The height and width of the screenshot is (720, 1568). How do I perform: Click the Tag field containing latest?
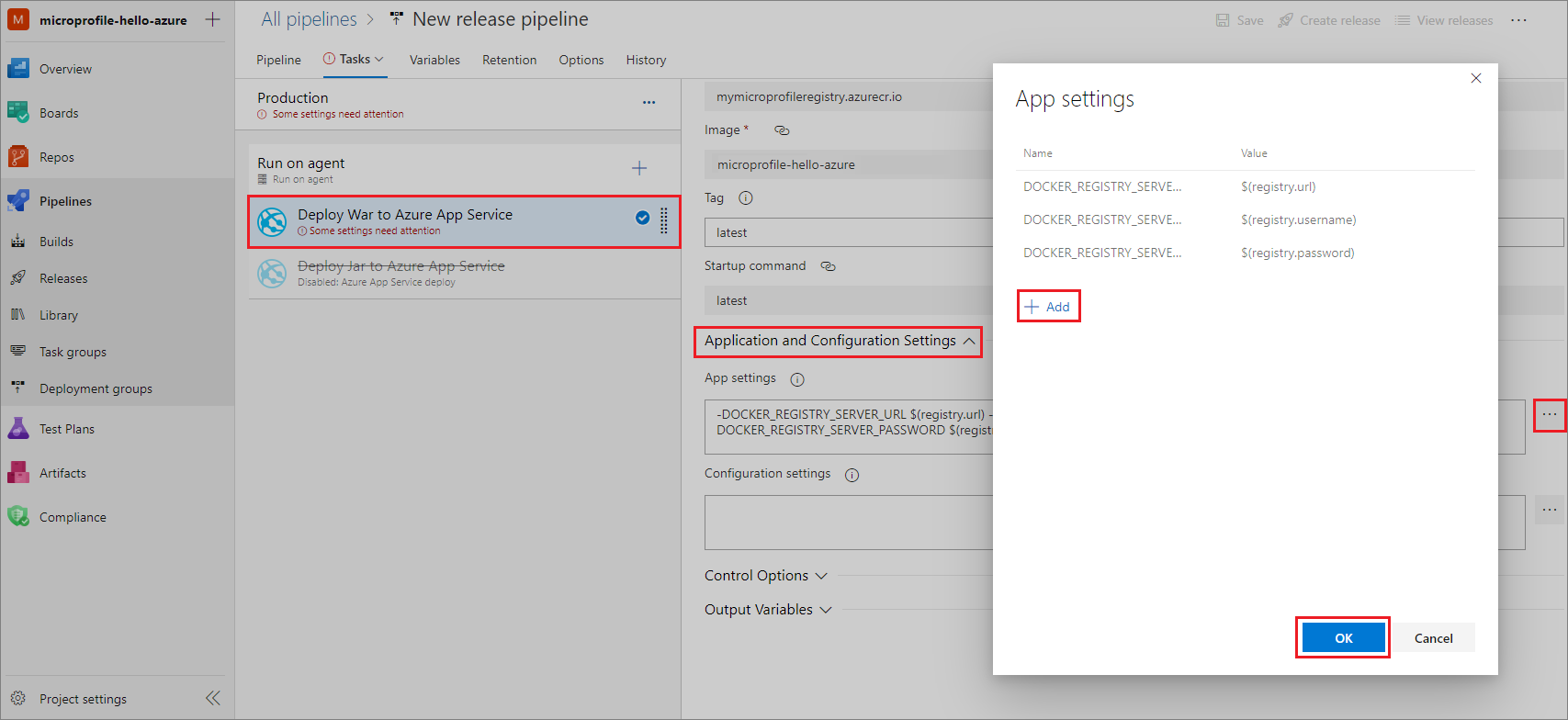pyautogui.click(x=849, y=232)
